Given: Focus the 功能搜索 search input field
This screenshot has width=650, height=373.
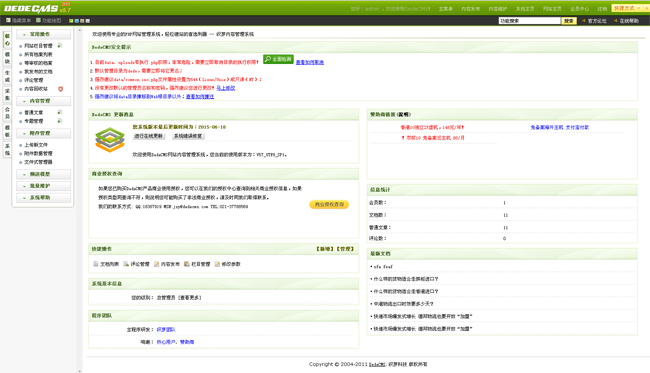Looking at the screenshot, I should pos(529,21).
